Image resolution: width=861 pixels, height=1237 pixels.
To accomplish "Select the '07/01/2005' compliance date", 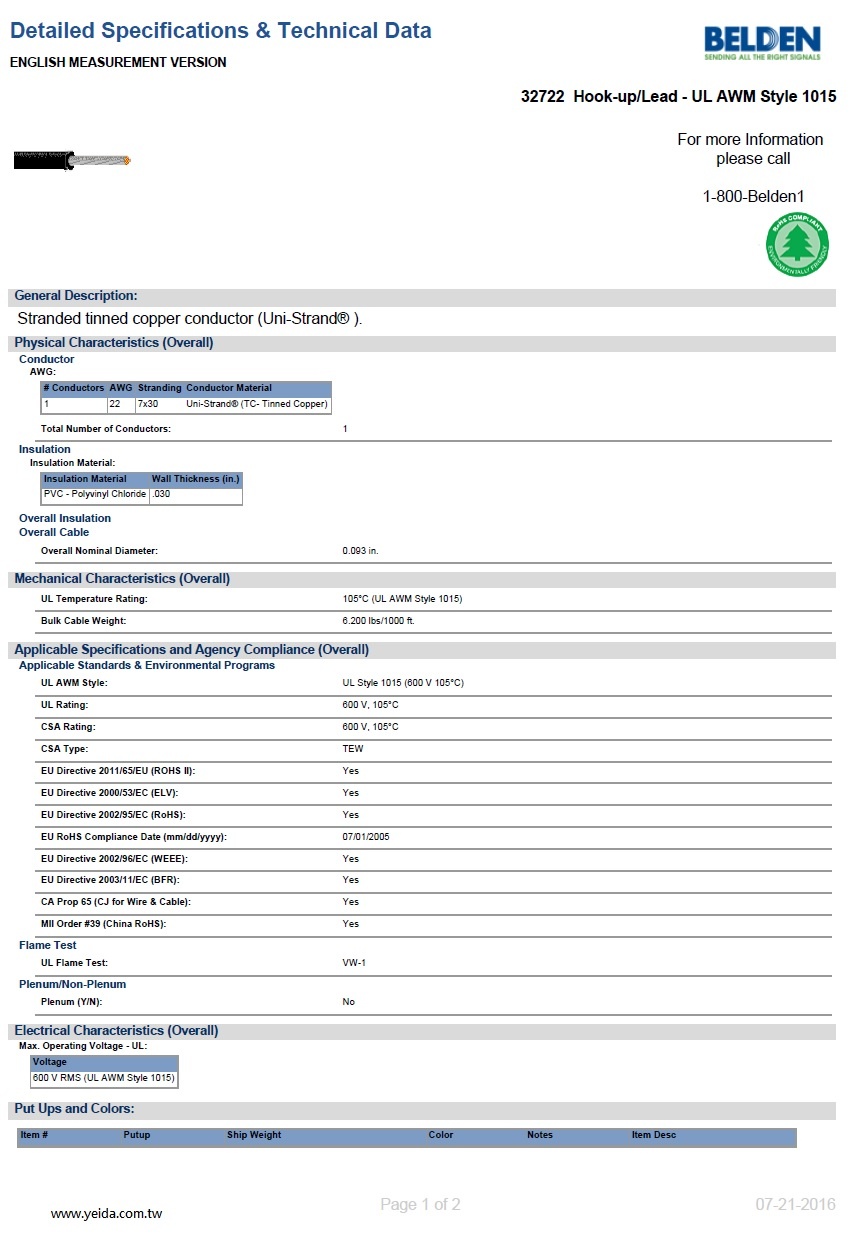I will (366, 837).
